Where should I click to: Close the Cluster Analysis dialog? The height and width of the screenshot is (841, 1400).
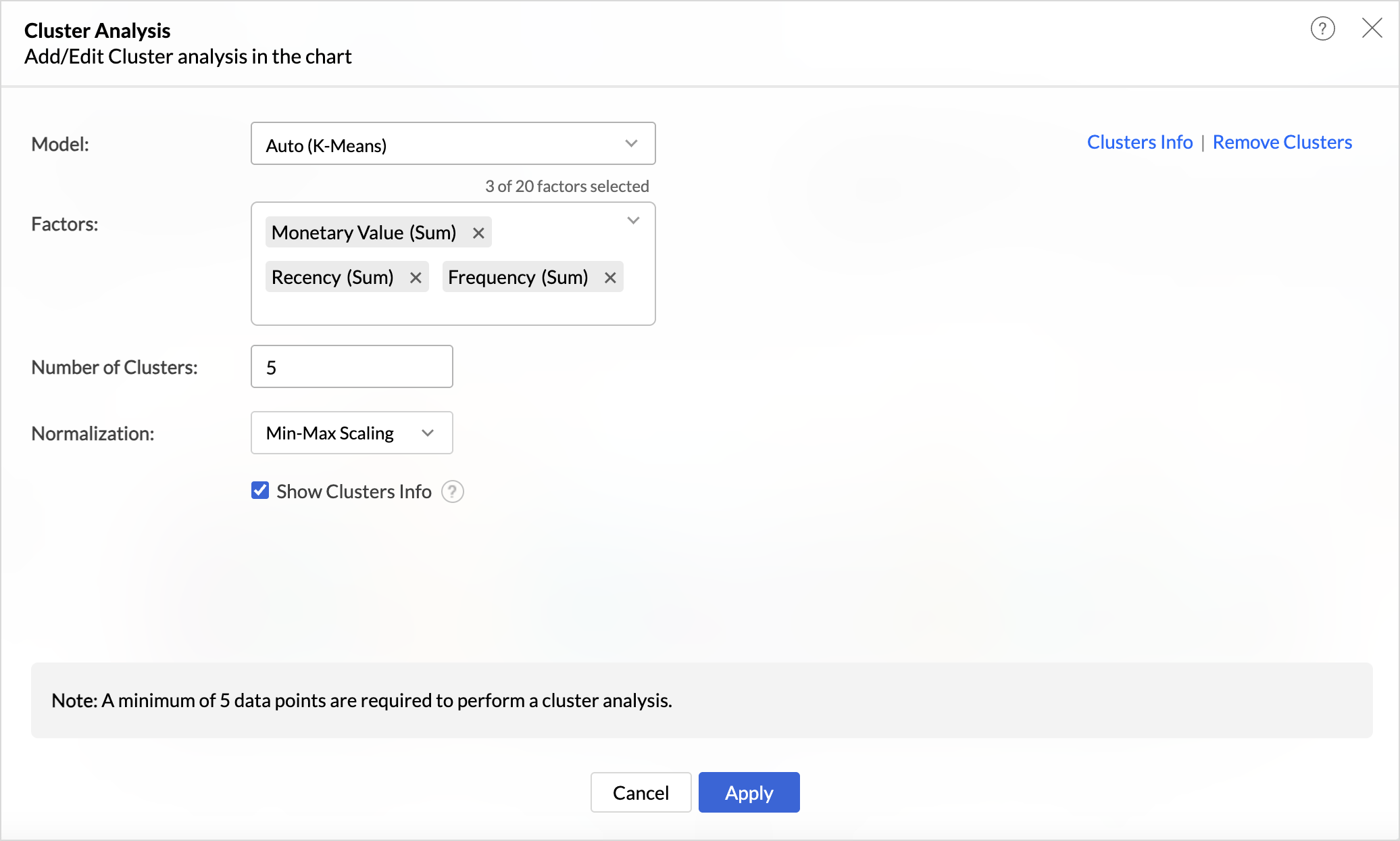(1372, 28)
